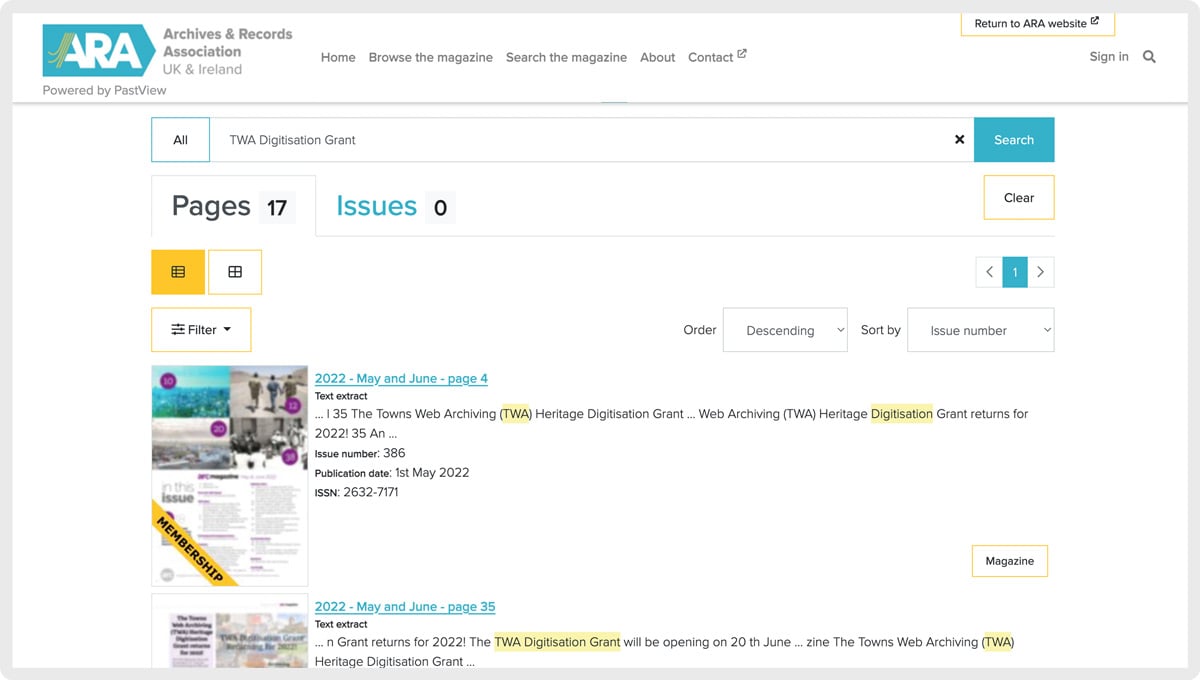Viewport: 1200px width, 680px height.
Task: Click Sign in
Action: click(1109, 57)
